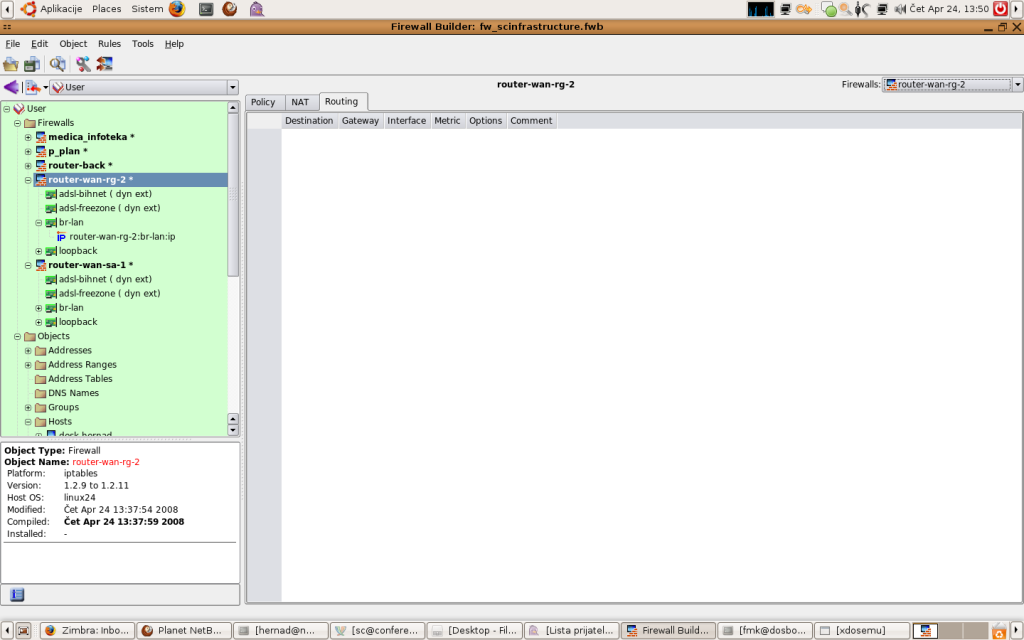The height and width of the screenshot is (640, 1024).
Task: Expand the medica_infoteka firewall node
Action: click(28, 137)
